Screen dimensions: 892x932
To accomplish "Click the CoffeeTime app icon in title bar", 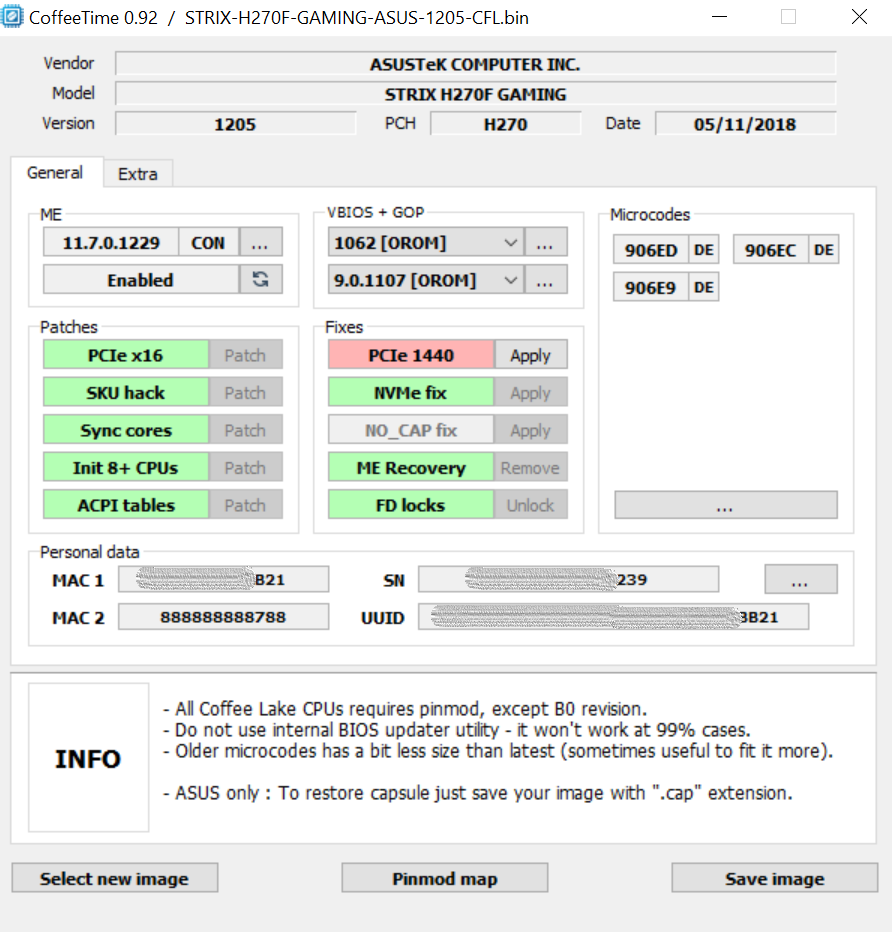I will click(12, 17).
